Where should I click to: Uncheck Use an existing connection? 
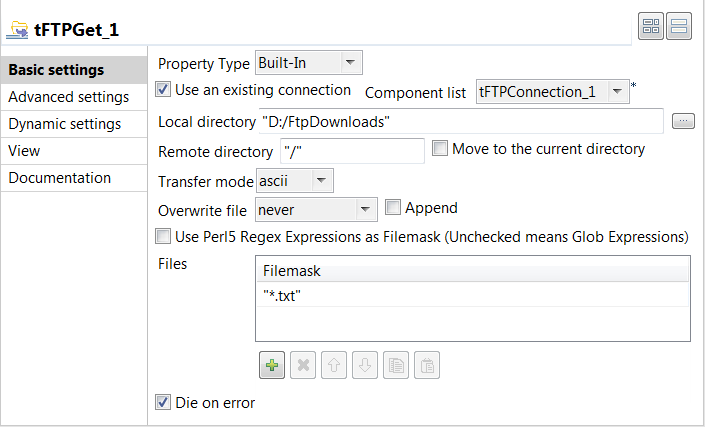(x=164, y=90)
